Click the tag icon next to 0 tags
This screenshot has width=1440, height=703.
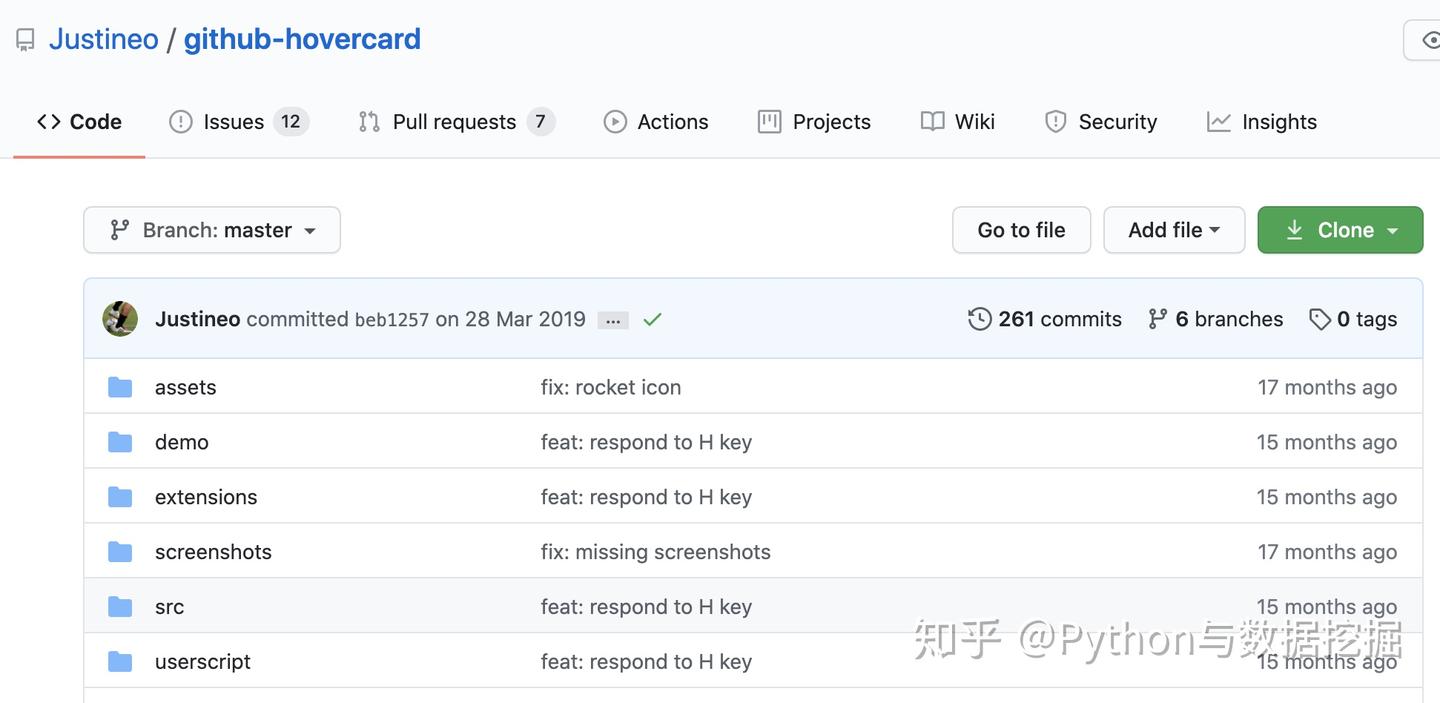tap(1320, 318)
